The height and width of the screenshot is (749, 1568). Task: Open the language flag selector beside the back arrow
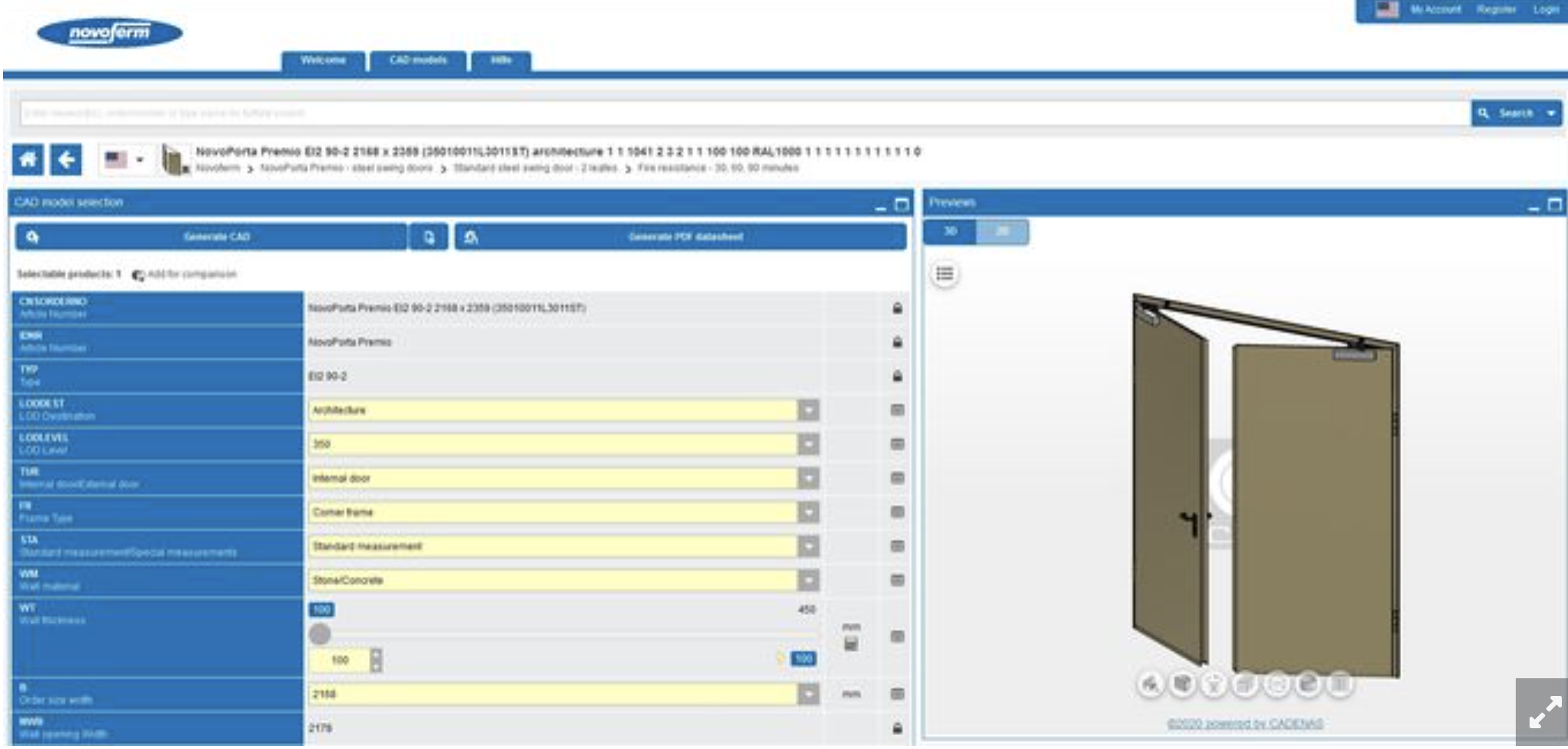click(125, 160)
